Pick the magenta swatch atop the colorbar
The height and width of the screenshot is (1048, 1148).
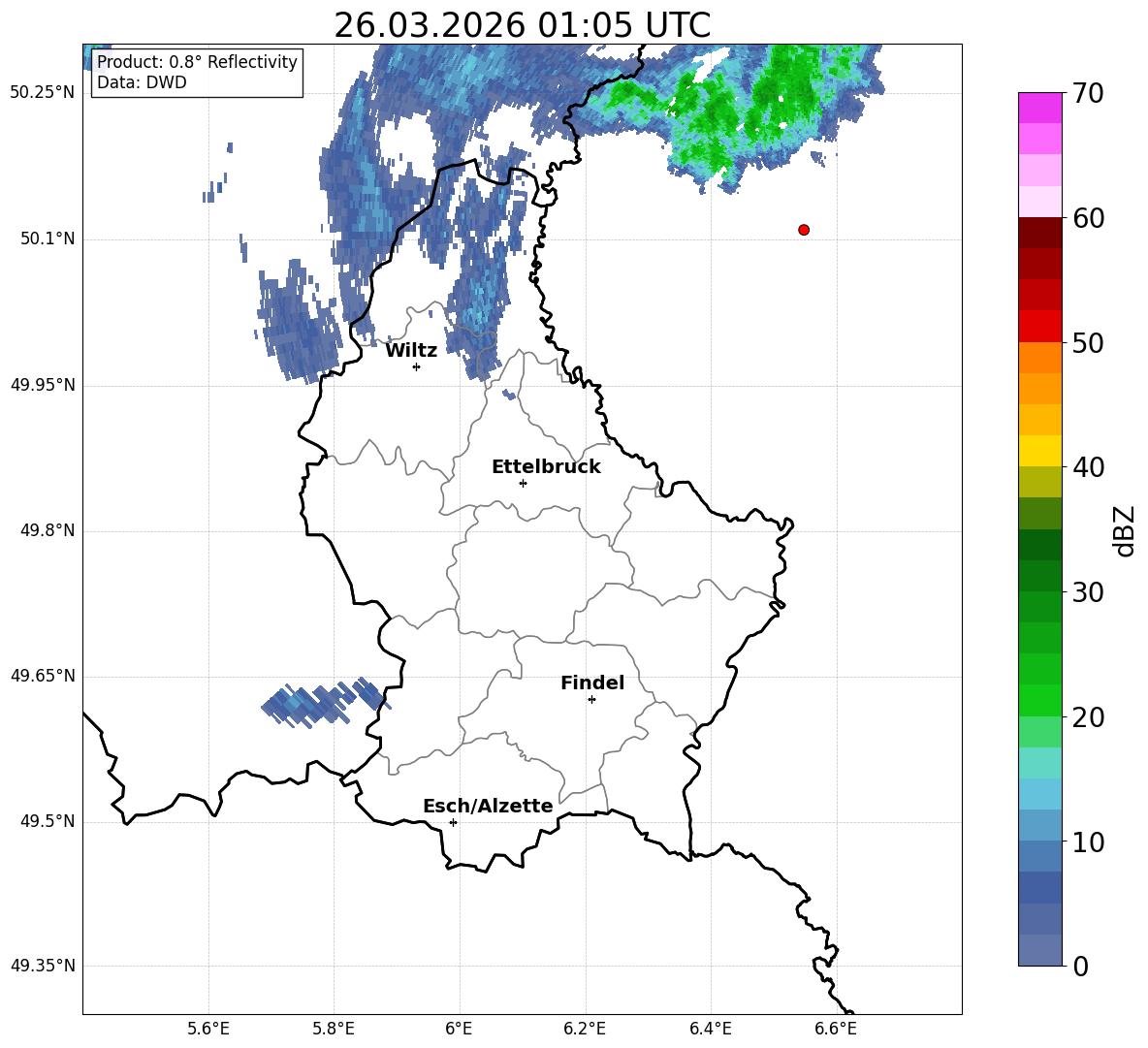pos(1039,109)
